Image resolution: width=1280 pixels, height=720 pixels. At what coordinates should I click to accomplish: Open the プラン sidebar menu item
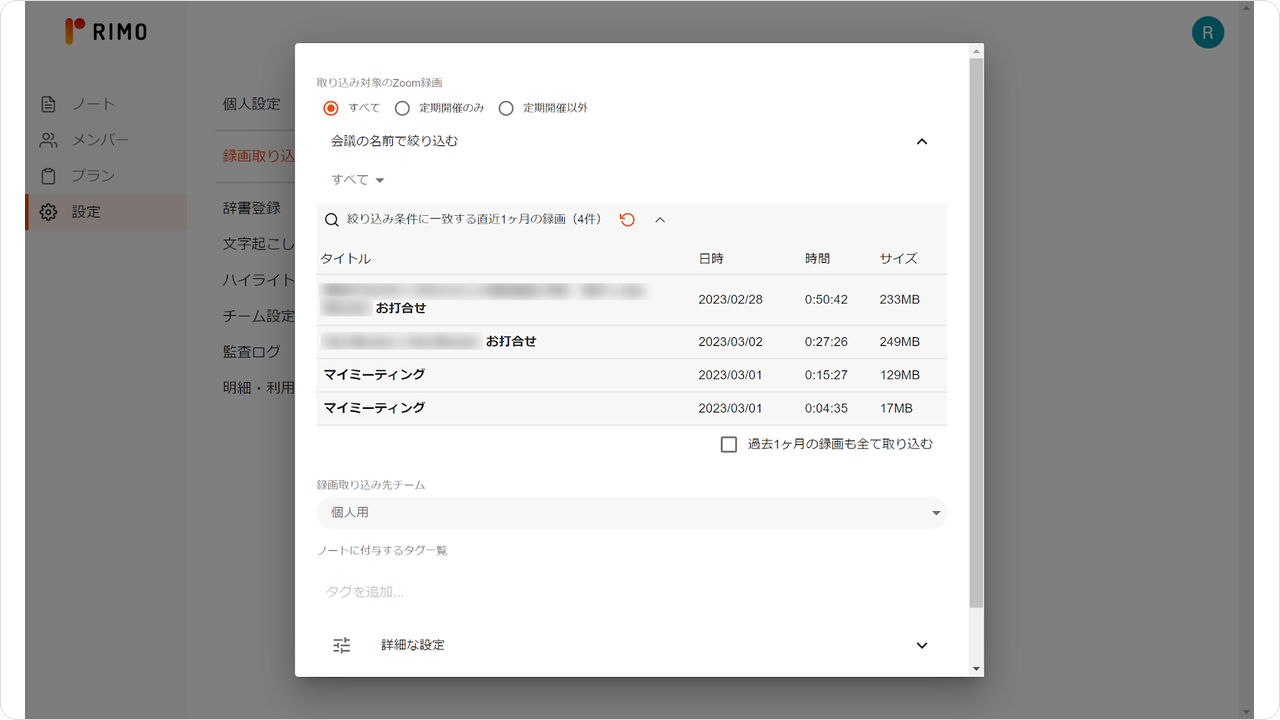point(106,176)
